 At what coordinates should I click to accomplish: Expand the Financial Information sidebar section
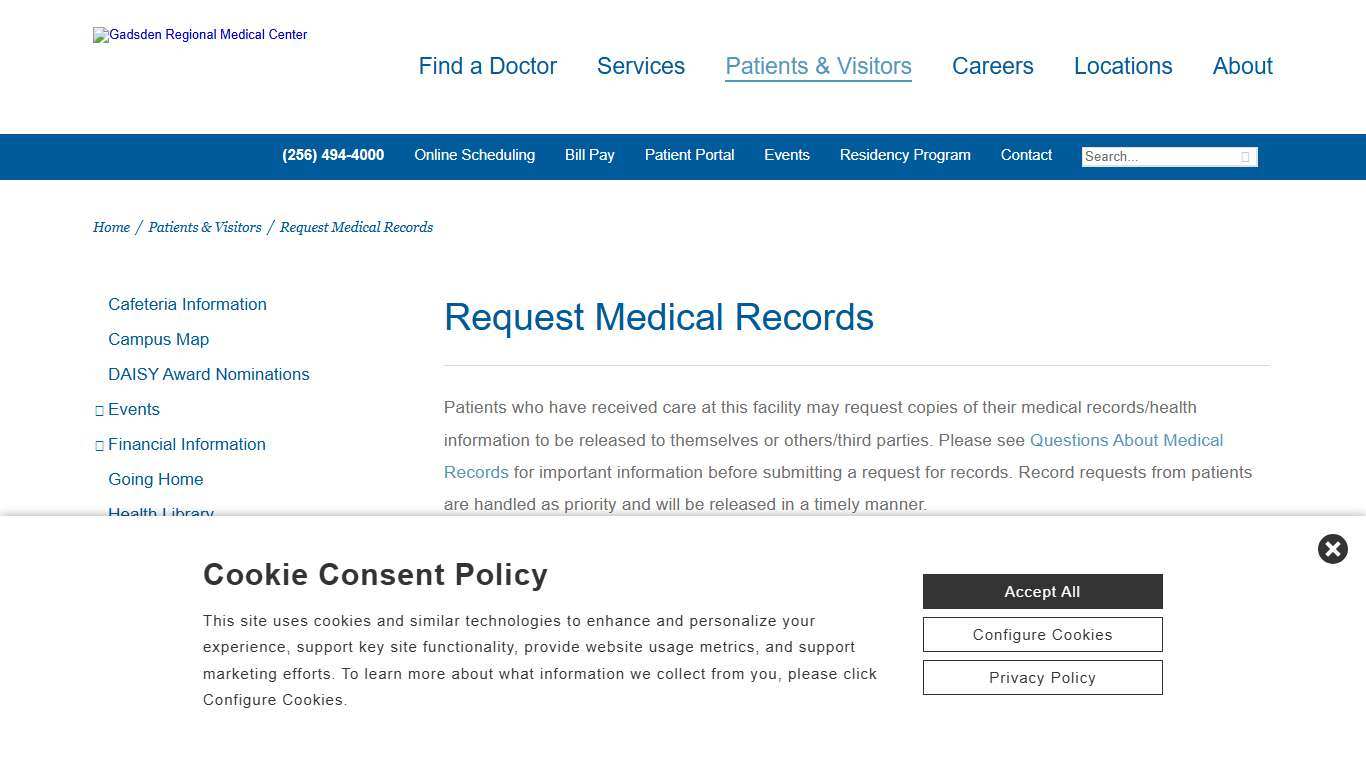coord(98,444)
